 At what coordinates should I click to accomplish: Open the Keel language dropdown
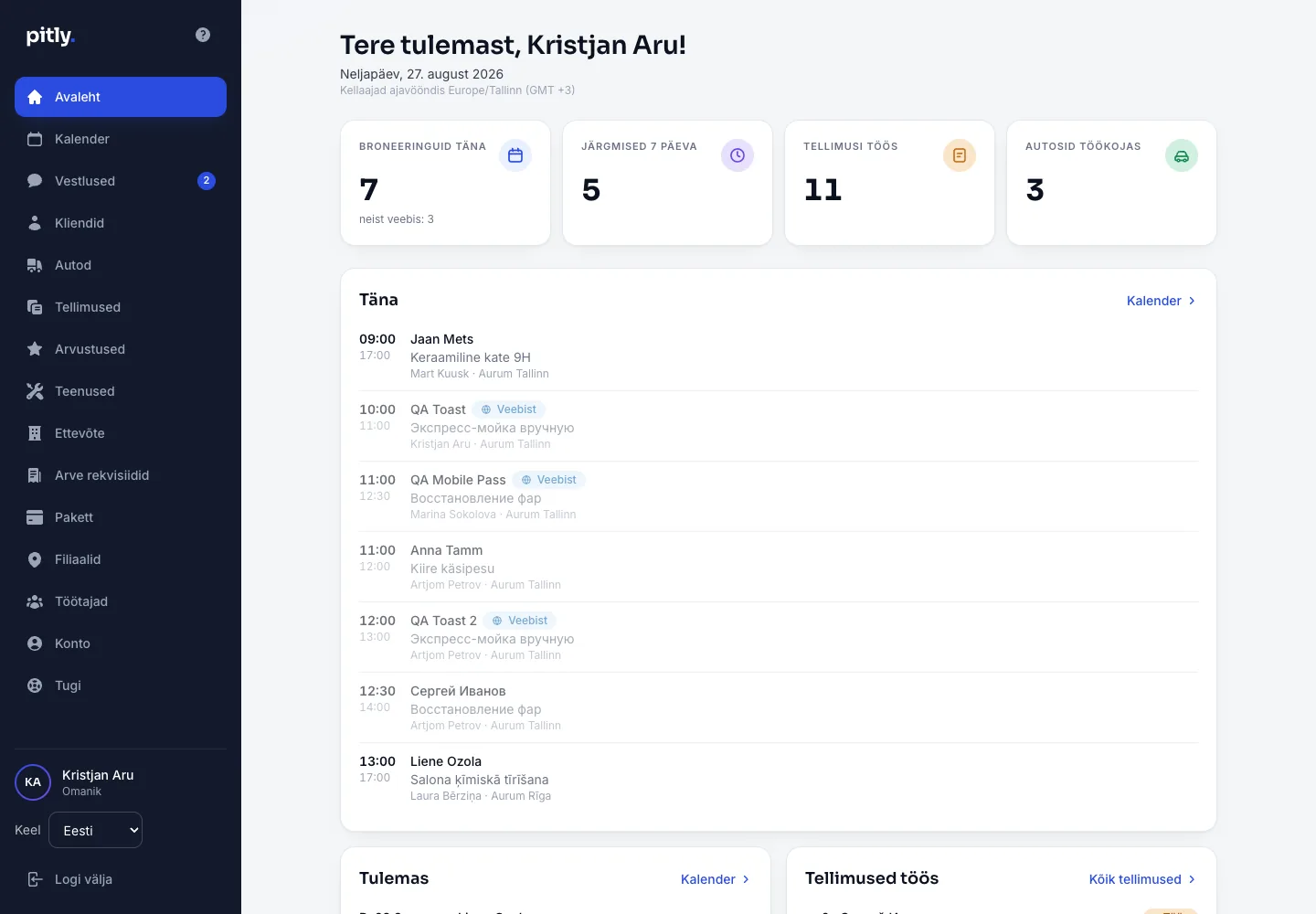click(95, 830)
